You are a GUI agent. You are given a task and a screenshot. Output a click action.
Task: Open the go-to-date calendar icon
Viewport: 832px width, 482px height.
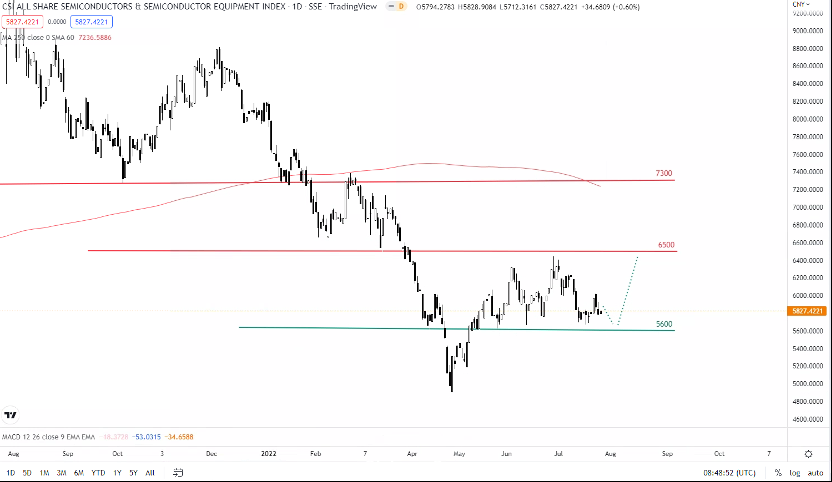178,472
